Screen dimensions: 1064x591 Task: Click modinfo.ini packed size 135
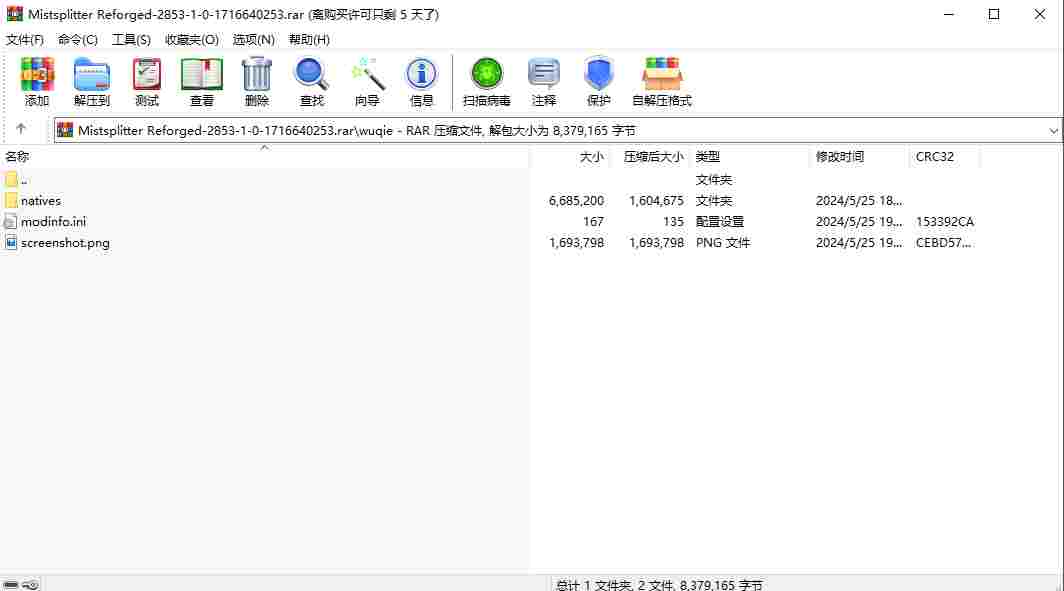coord(673,222)
